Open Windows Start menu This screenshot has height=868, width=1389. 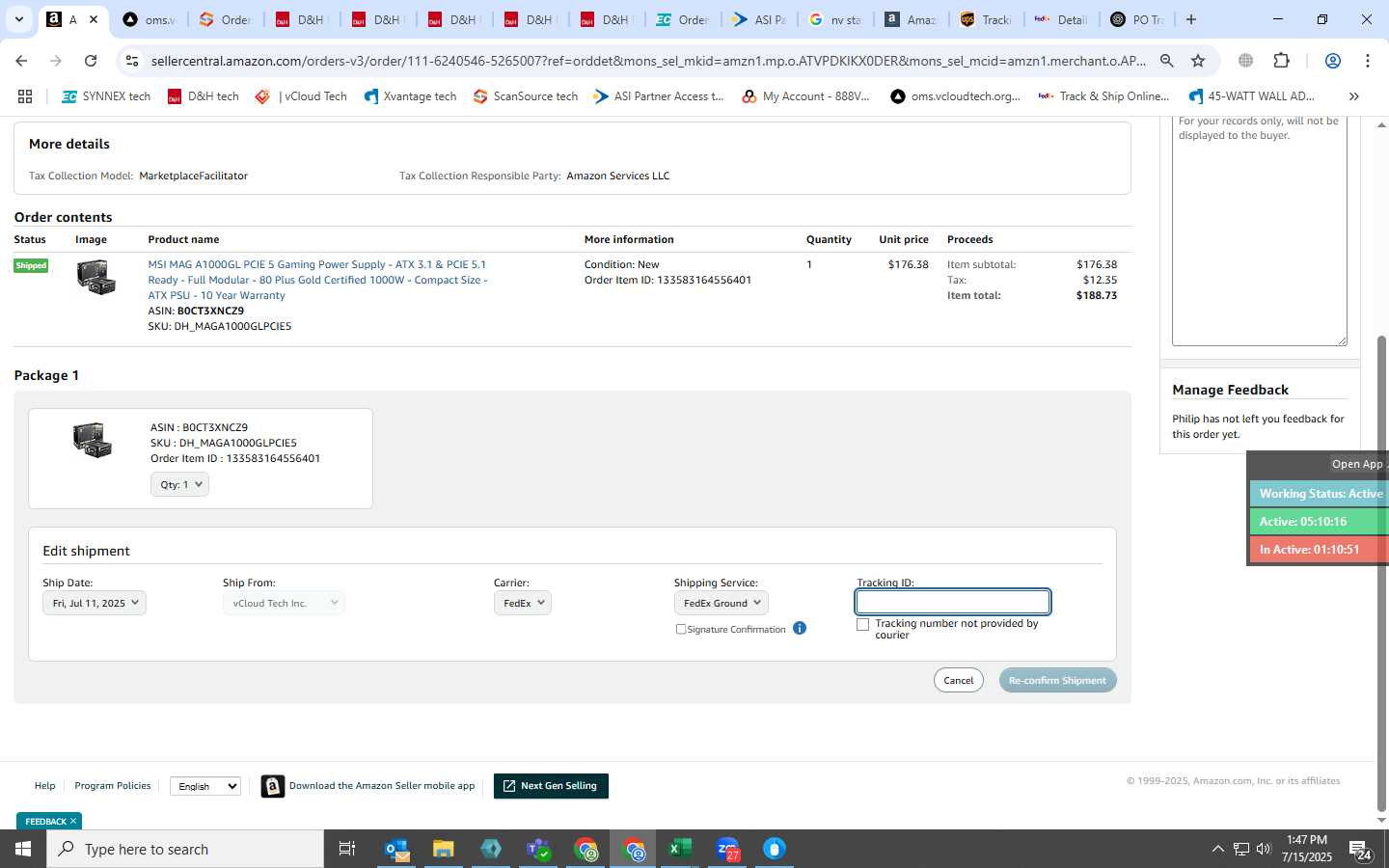point(23,849)
